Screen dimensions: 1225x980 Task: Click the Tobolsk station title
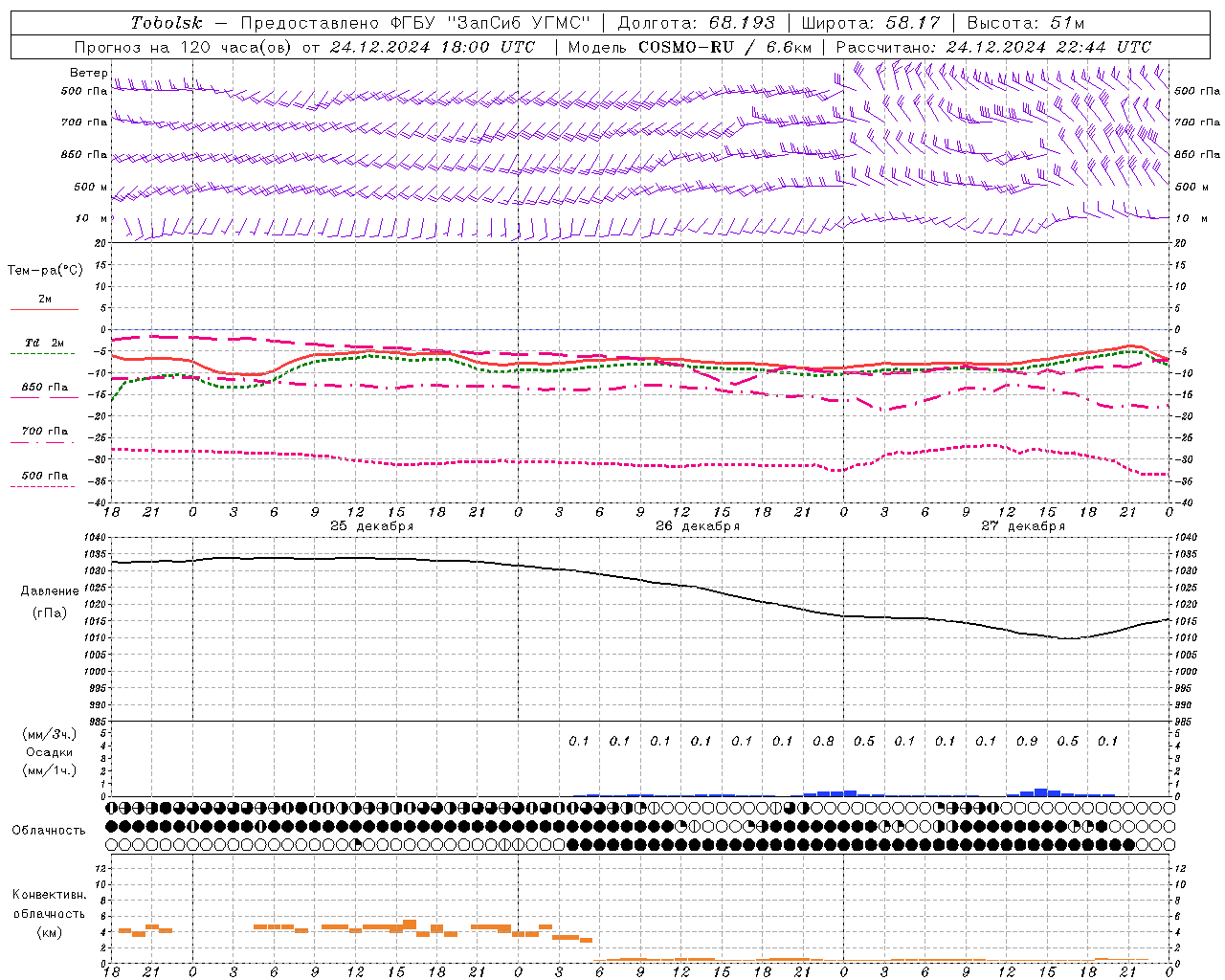167,23
